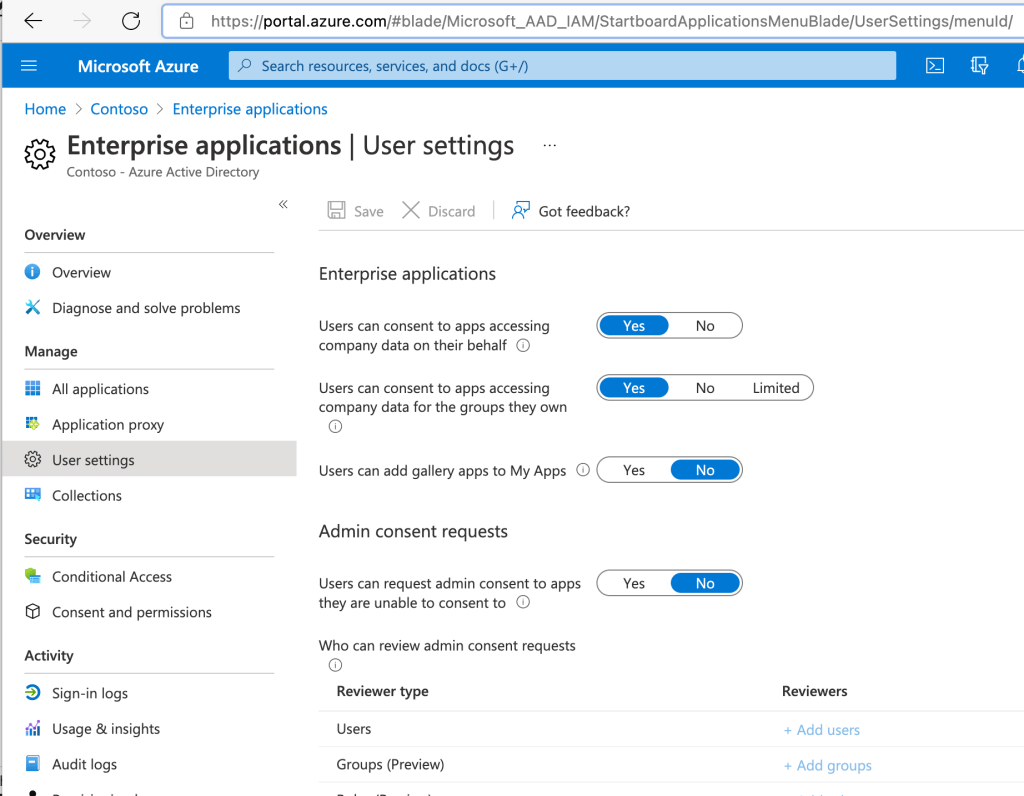The image size is (1024, 796).
Task: Click info icon under Who can review requests
Action: click(335, 665)
